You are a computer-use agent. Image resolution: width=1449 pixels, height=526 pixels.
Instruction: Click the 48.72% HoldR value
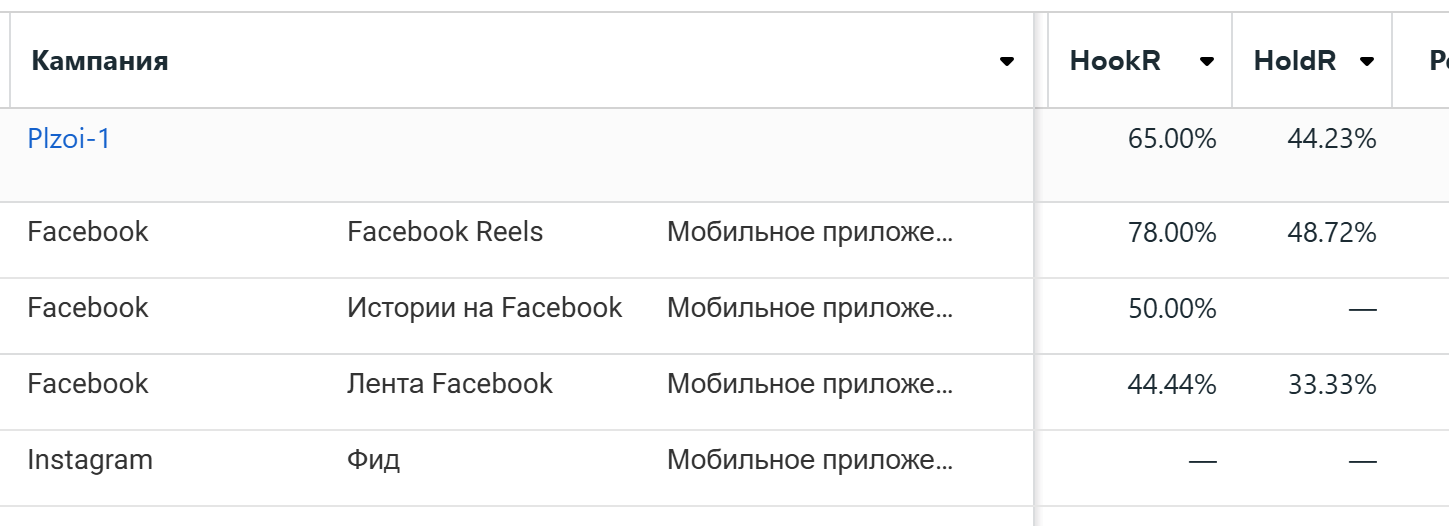coord(1332,233)
